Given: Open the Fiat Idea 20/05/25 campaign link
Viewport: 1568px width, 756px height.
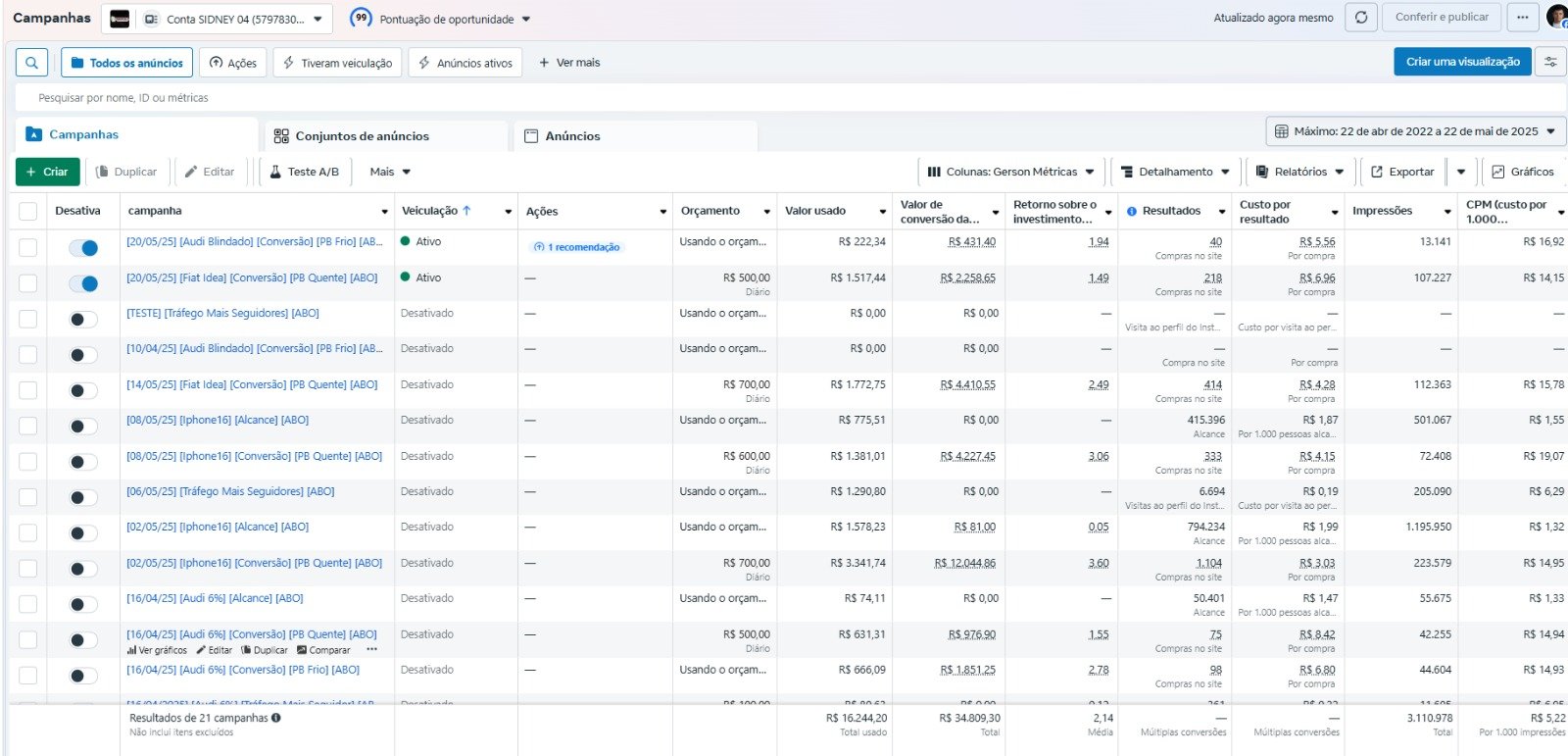Looking at the screenshot, I should pos(252,277).
